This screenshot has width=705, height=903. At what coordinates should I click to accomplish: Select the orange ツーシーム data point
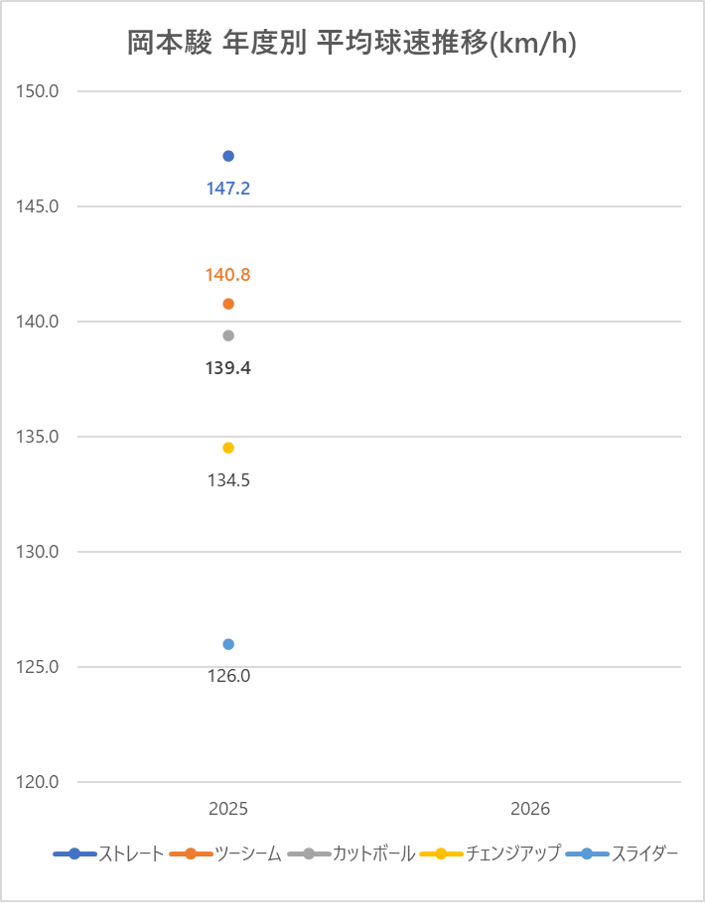(228, 304)
